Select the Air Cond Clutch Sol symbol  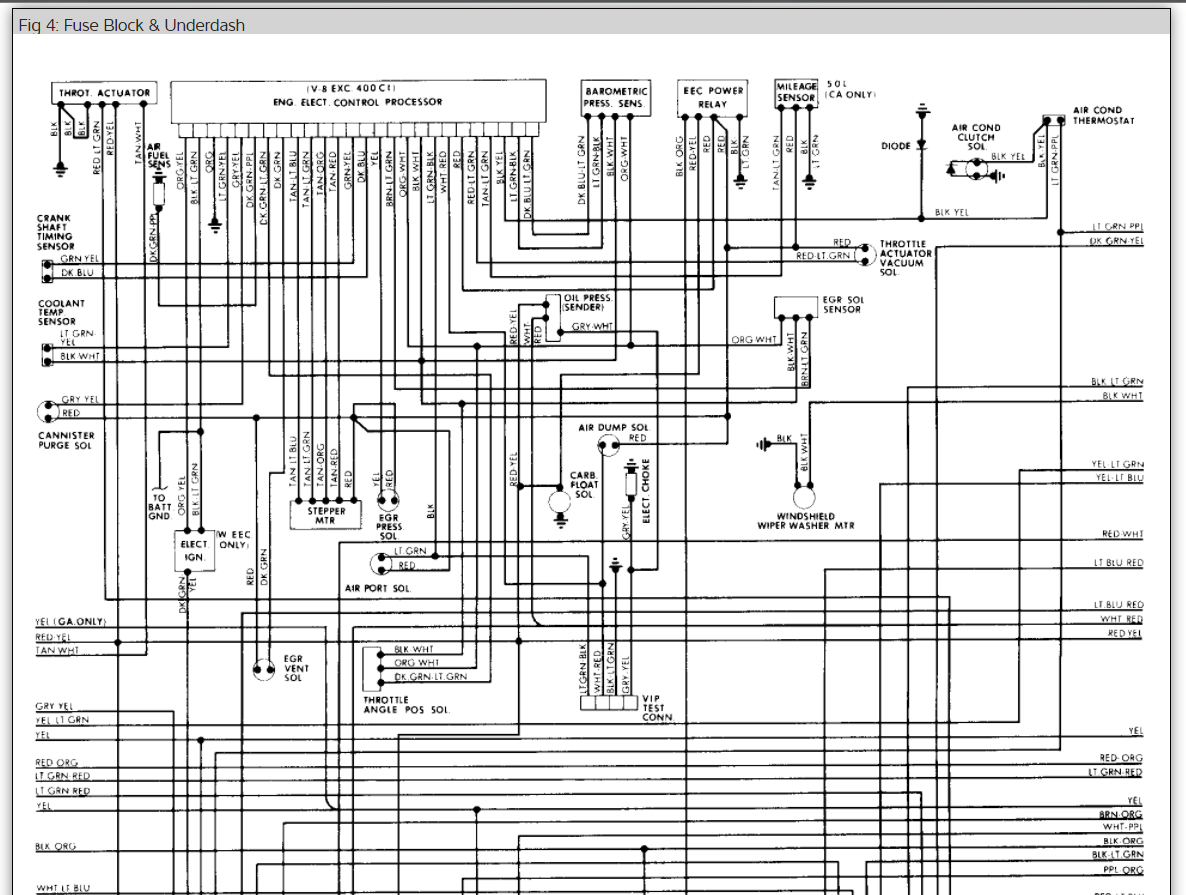pyautogui.click(x=976, y=170)
